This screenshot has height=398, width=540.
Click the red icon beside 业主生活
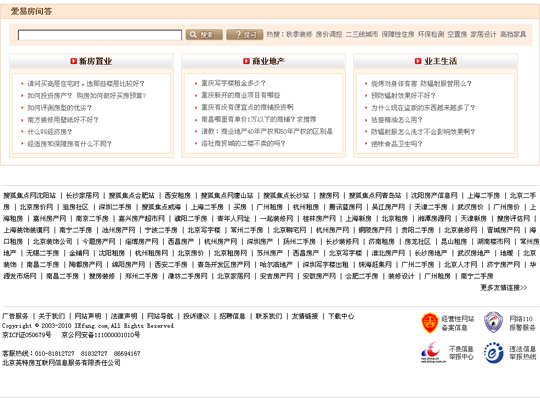418,61
